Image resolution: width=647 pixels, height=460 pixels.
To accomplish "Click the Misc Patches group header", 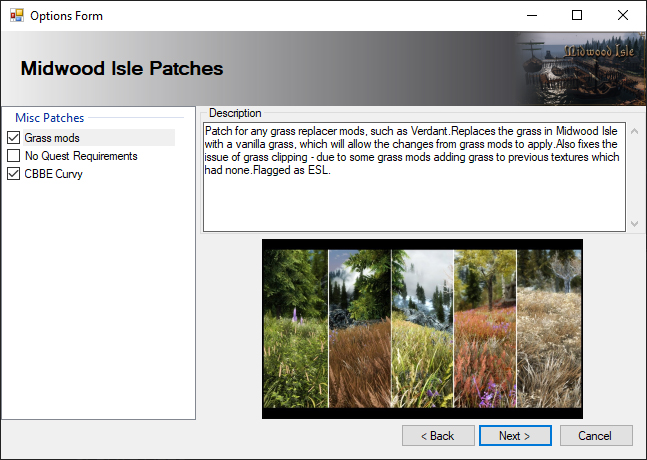I will (x=50, y=118).
